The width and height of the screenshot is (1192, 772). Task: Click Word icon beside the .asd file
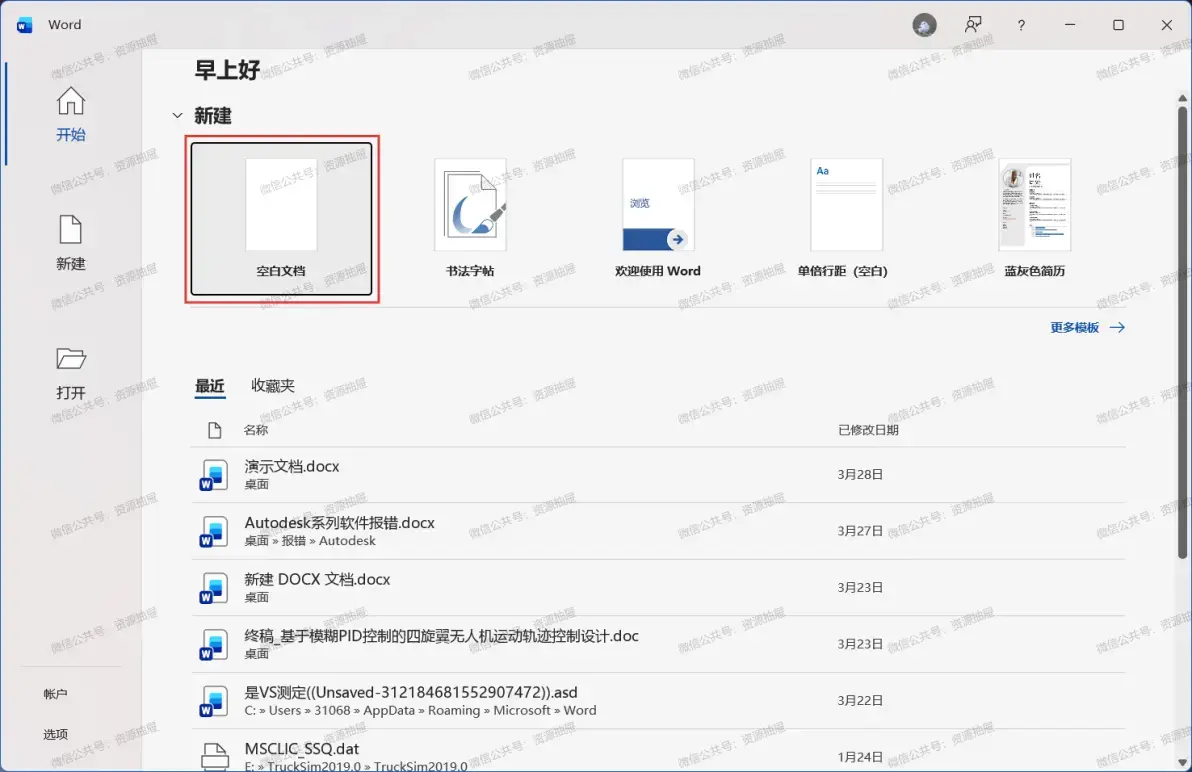214,701
